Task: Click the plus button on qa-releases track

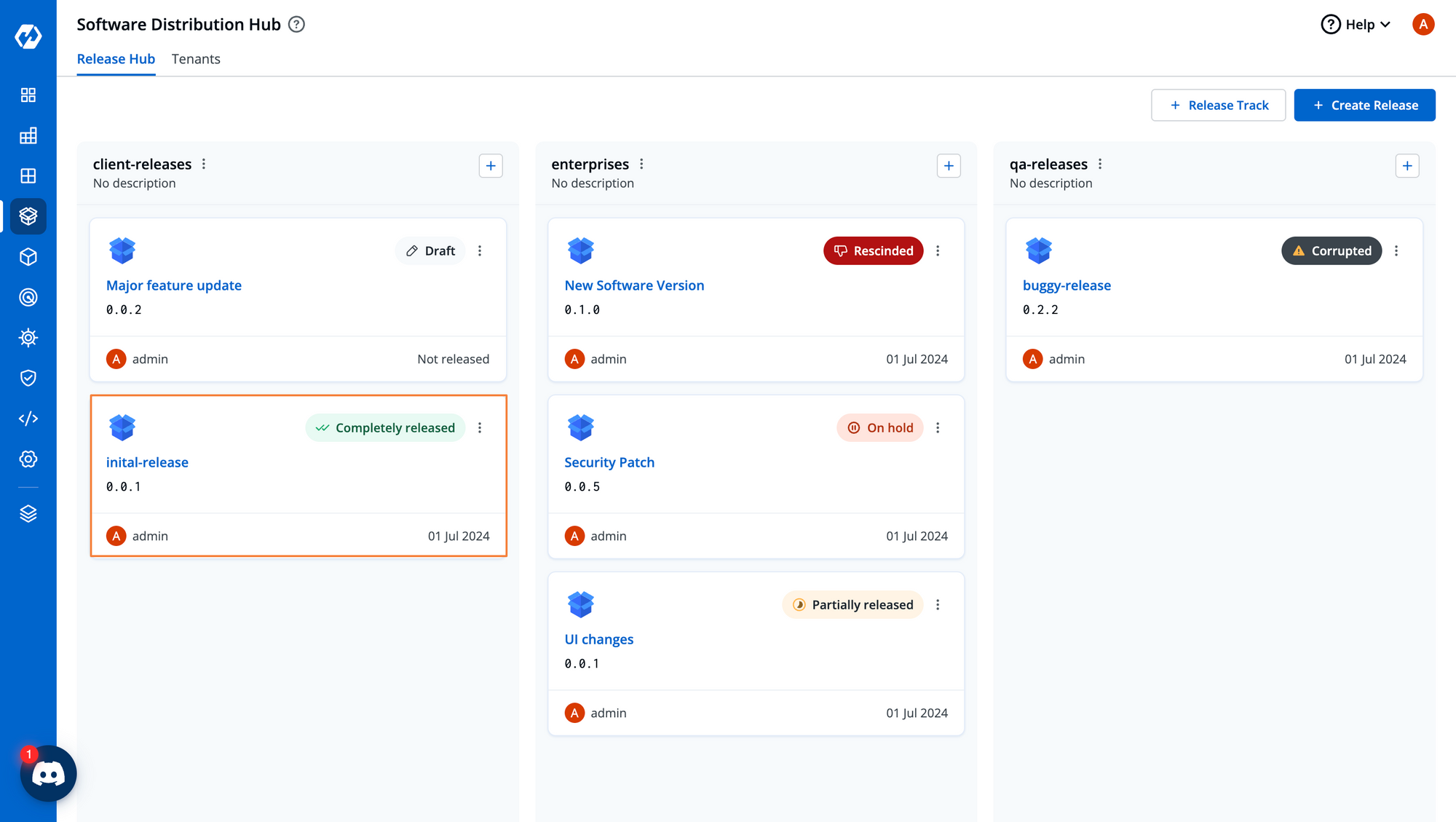Action: pyautogui.click(x=1407, y=165)
